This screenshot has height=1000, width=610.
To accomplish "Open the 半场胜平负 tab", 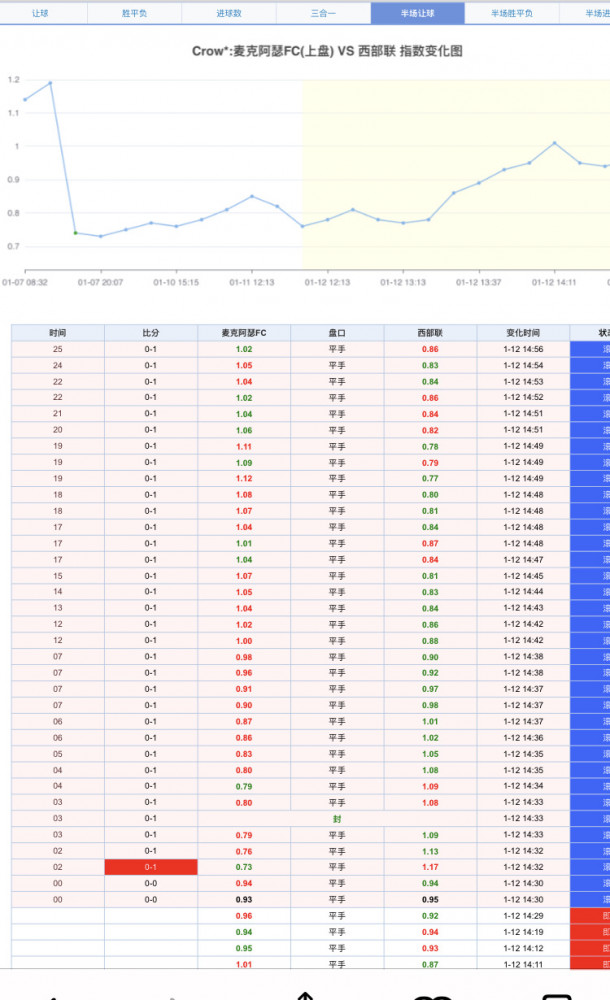I will click(512, 13).
